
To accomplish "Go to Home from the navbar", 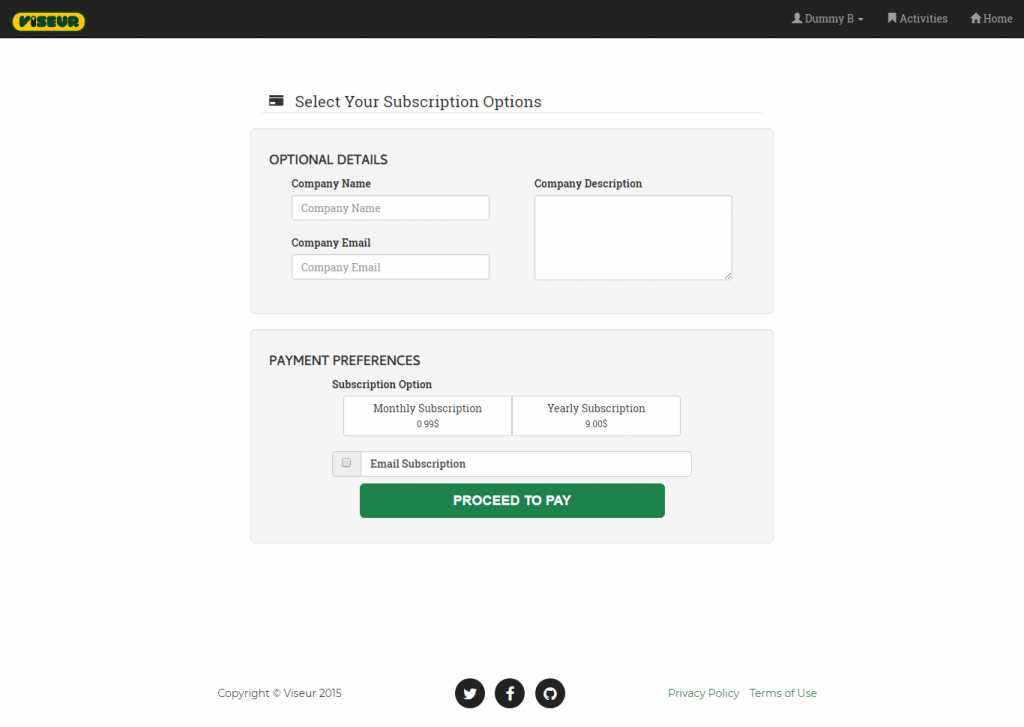I will tap(997, 19).
